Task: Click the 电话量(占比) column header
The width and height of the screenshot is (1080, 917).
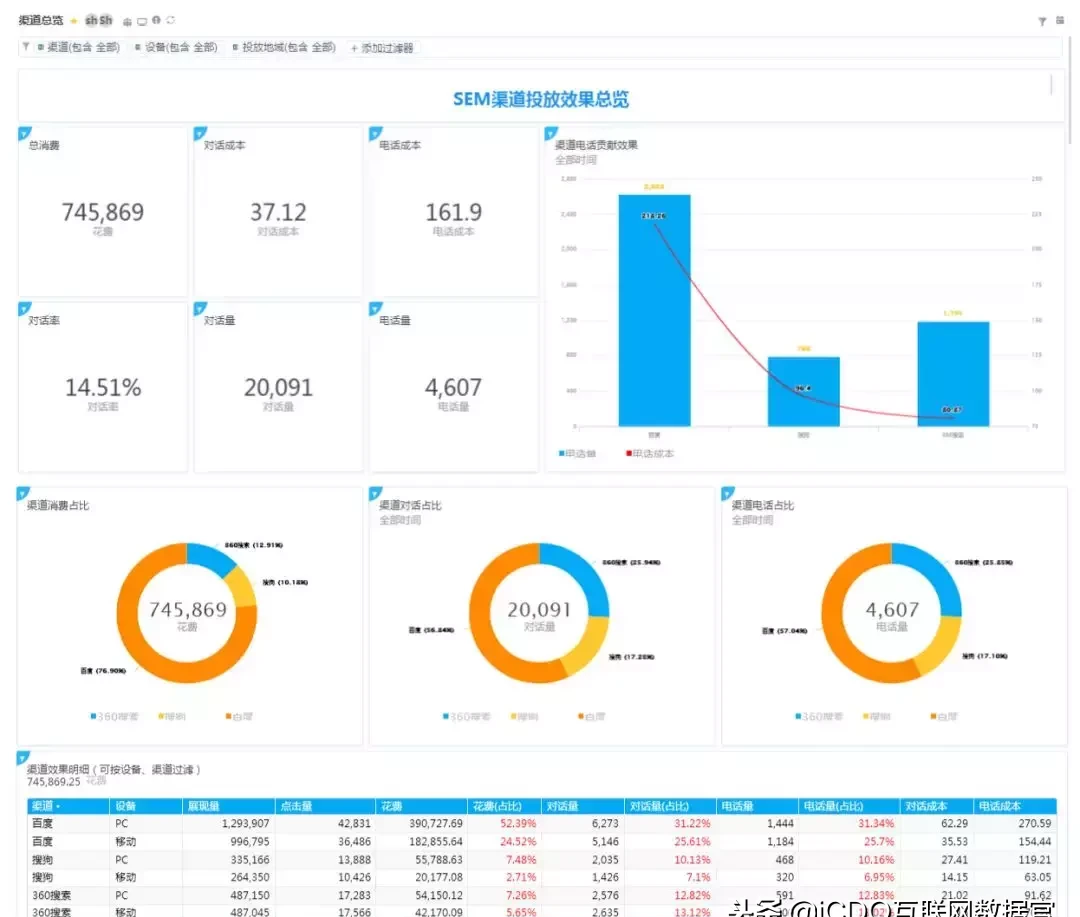Action: pos(849,806)
